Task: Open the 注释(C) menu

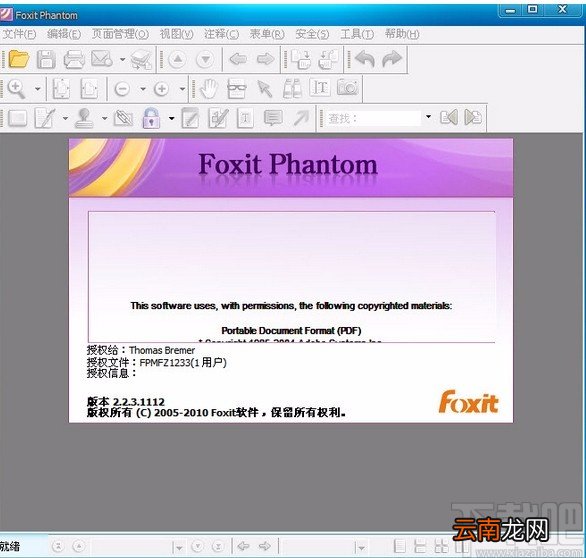Action: pos(221,34)
